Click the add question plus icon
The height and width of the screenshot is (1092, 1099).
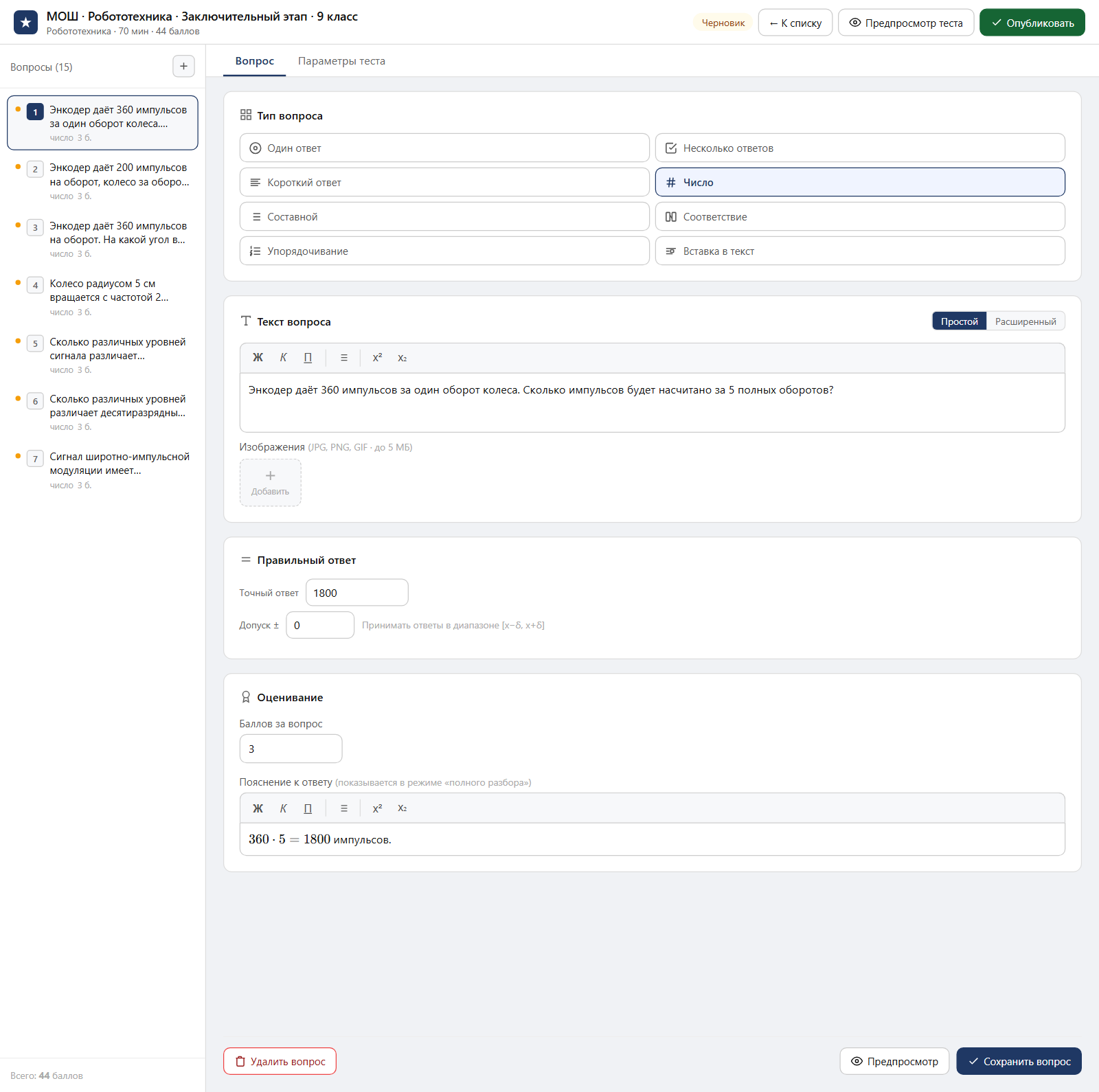(x=183, y=67)
